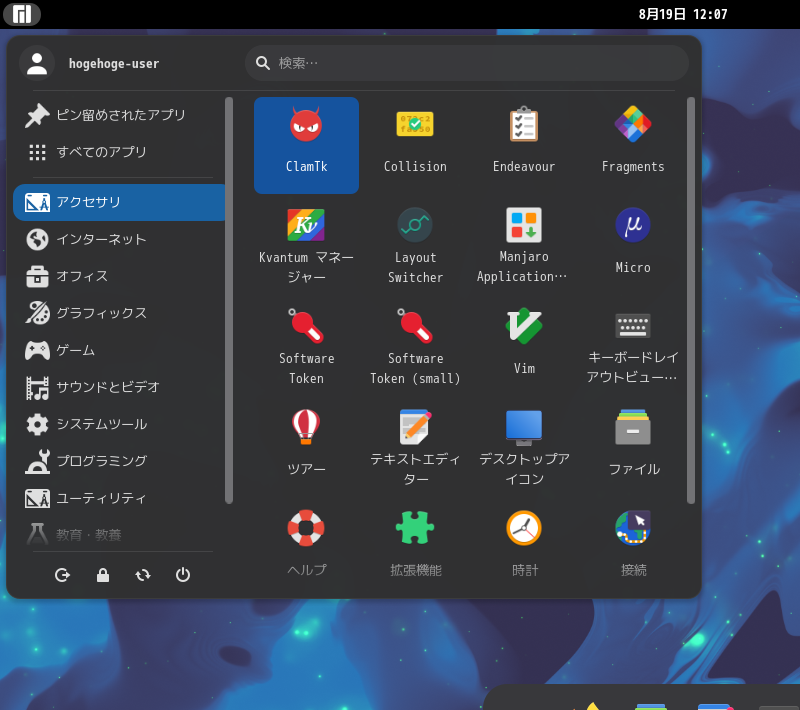Launch the Fragments torrent app
The height and width of the screenshot is (710, 800).
[x=633, y=145]
